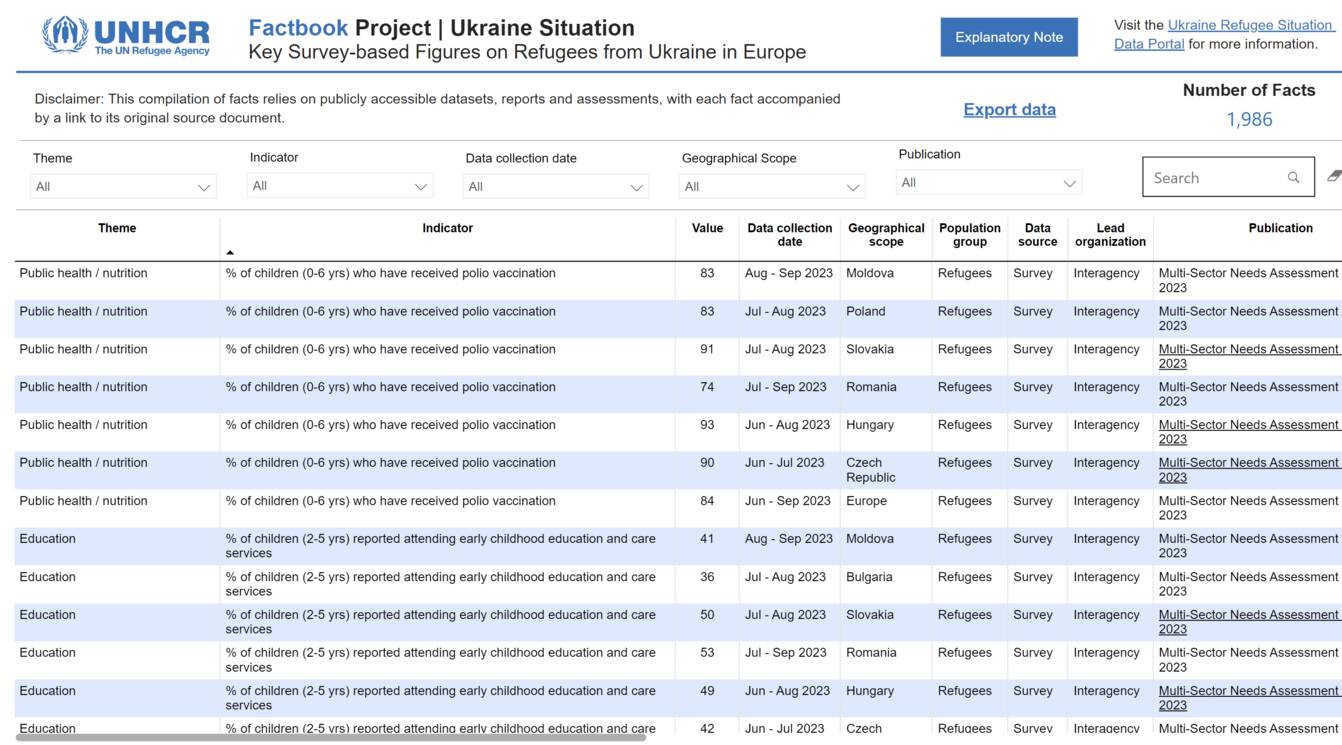Sort by Data source column header

[1038, 235]
